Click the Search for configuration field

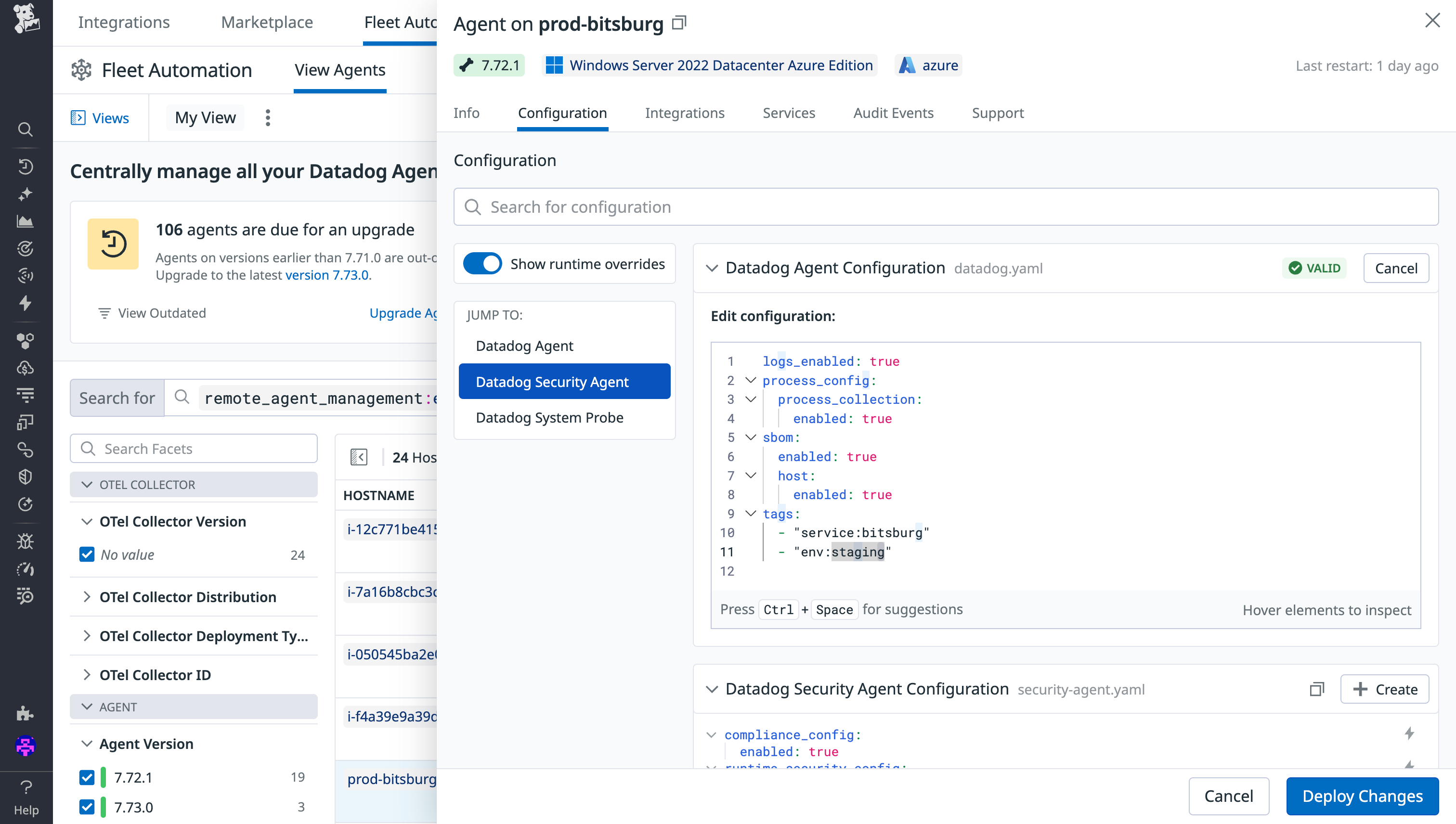(793, 206)
